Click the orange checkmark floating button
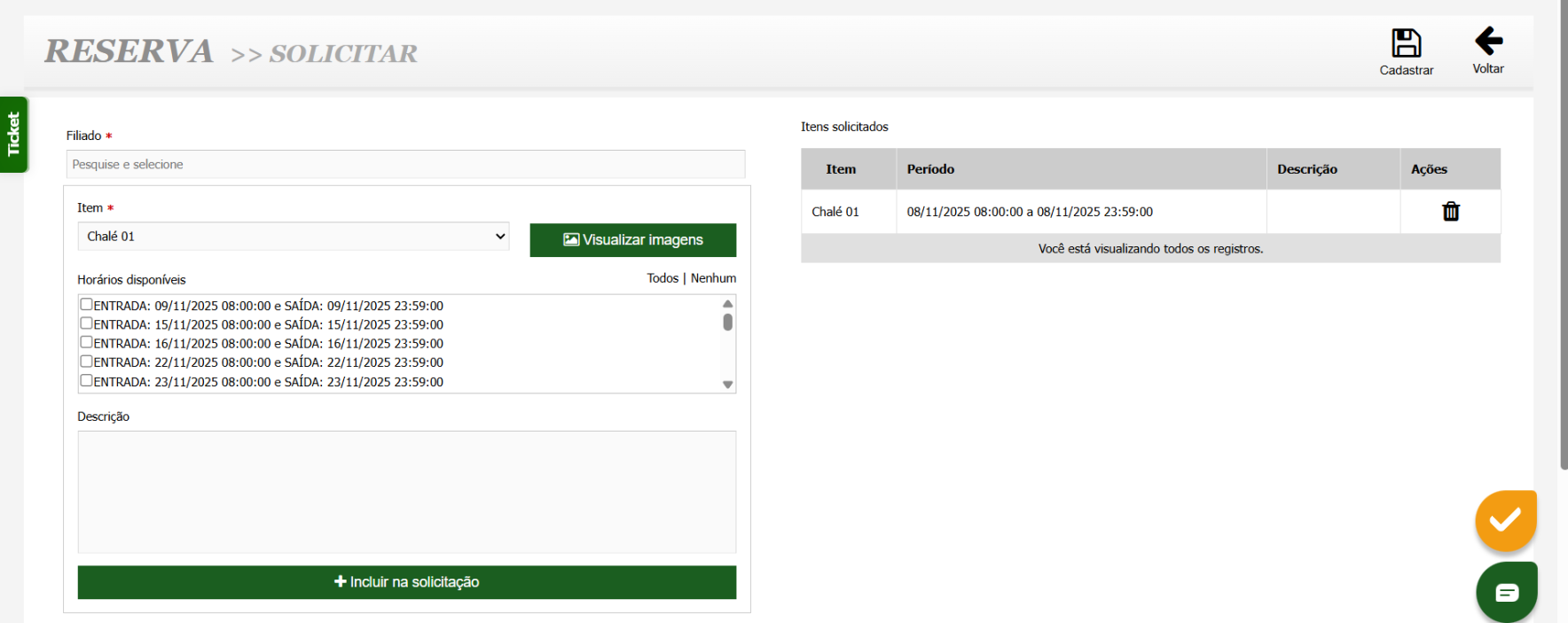This screenshot has width=1568, height=623. [x=1505, y=520]
